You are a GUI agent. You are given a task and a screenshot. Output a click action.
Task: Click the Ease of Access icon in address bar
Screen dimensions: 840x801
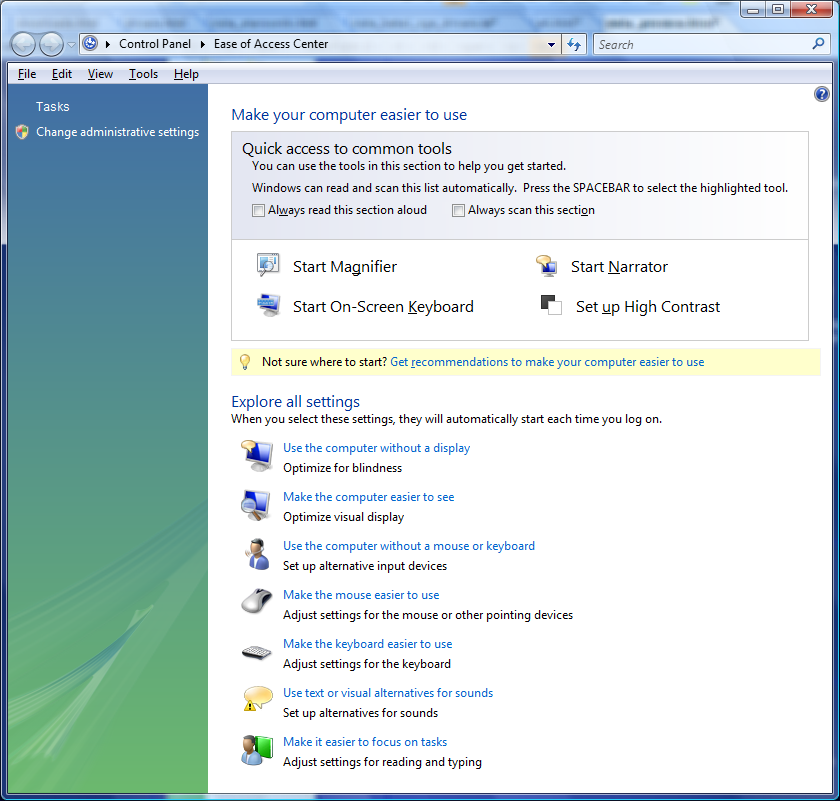point(90,43)
